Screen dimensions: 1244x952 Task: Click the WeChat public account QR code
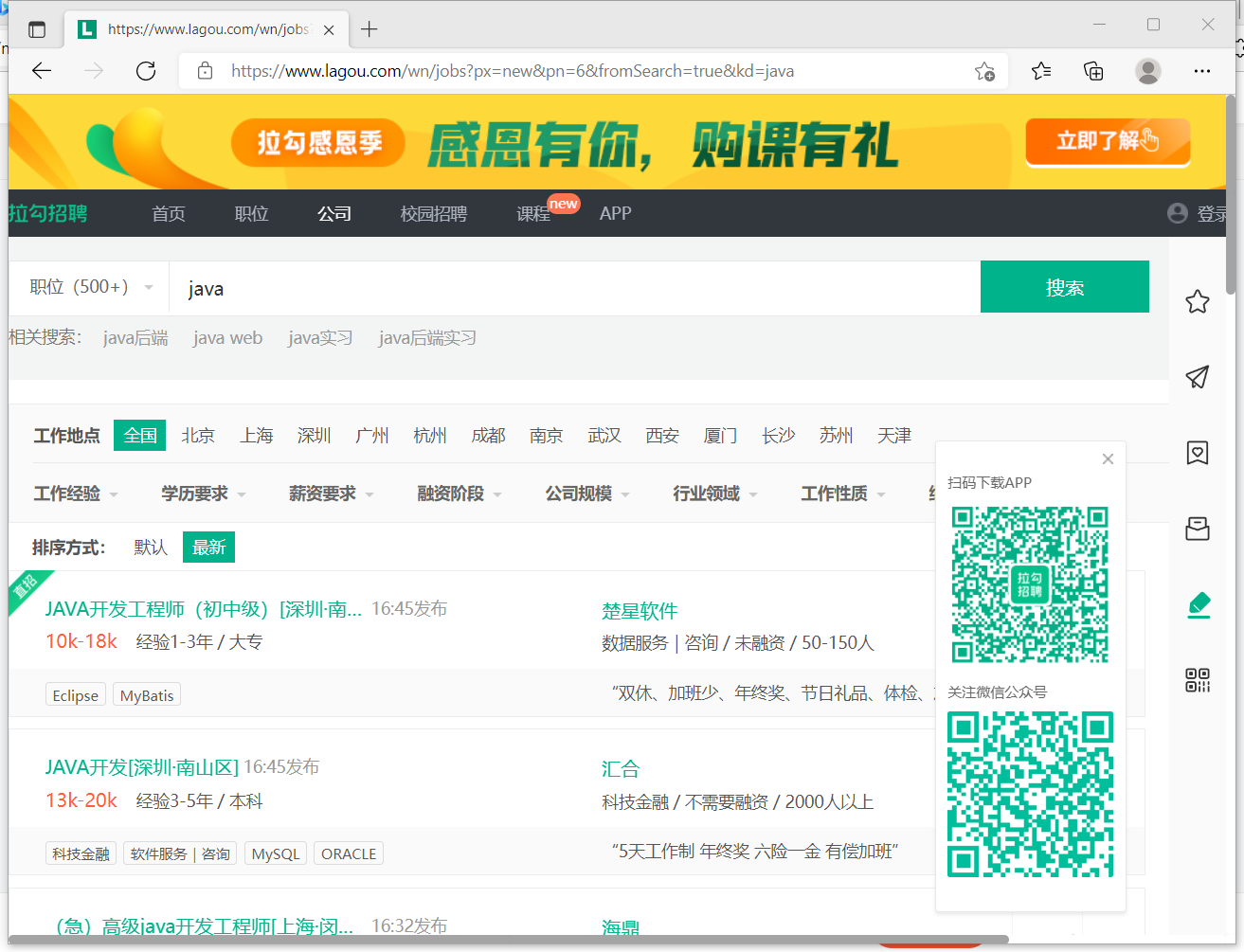tap(1030, 794)
